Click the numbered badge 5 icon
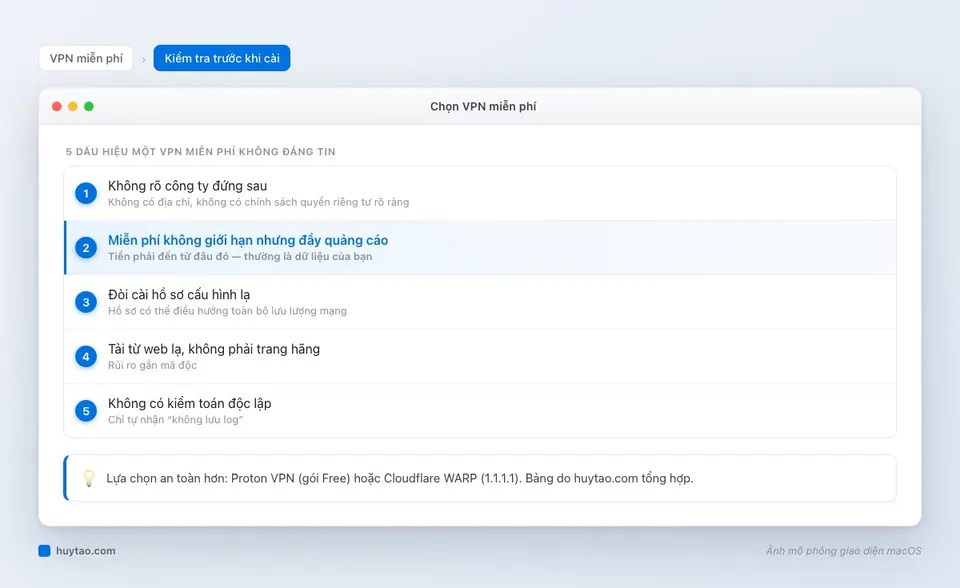 tap(86, 411)
